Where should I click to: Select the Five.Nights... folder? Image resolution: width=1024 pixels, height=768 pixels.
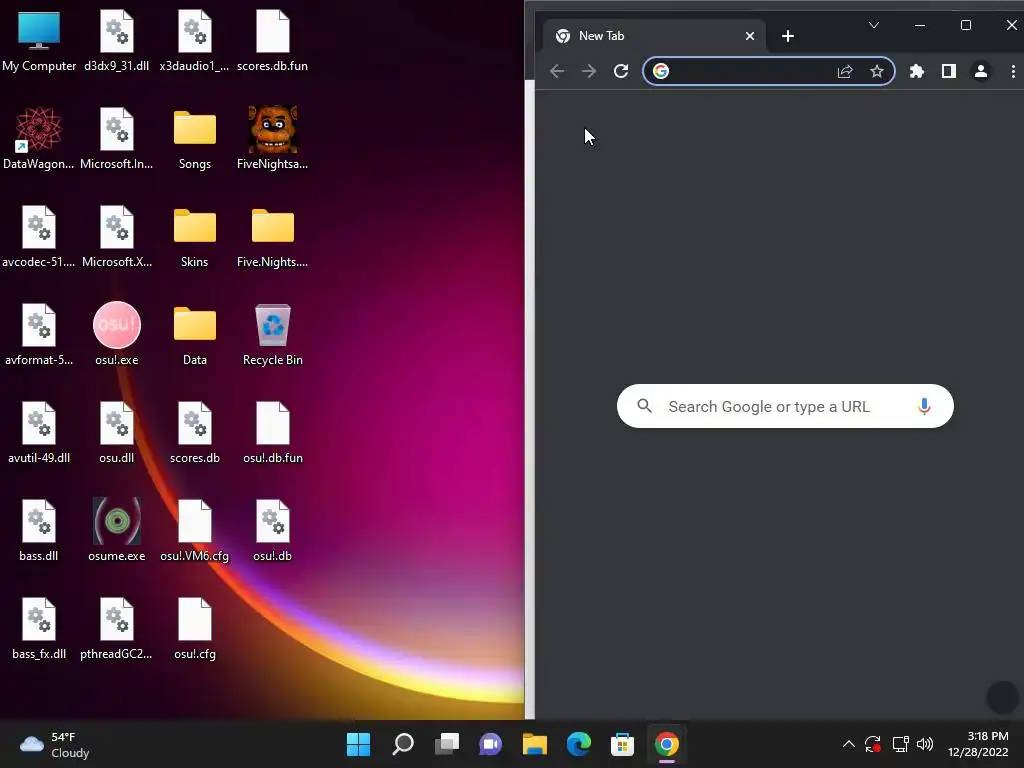point(272,236)
